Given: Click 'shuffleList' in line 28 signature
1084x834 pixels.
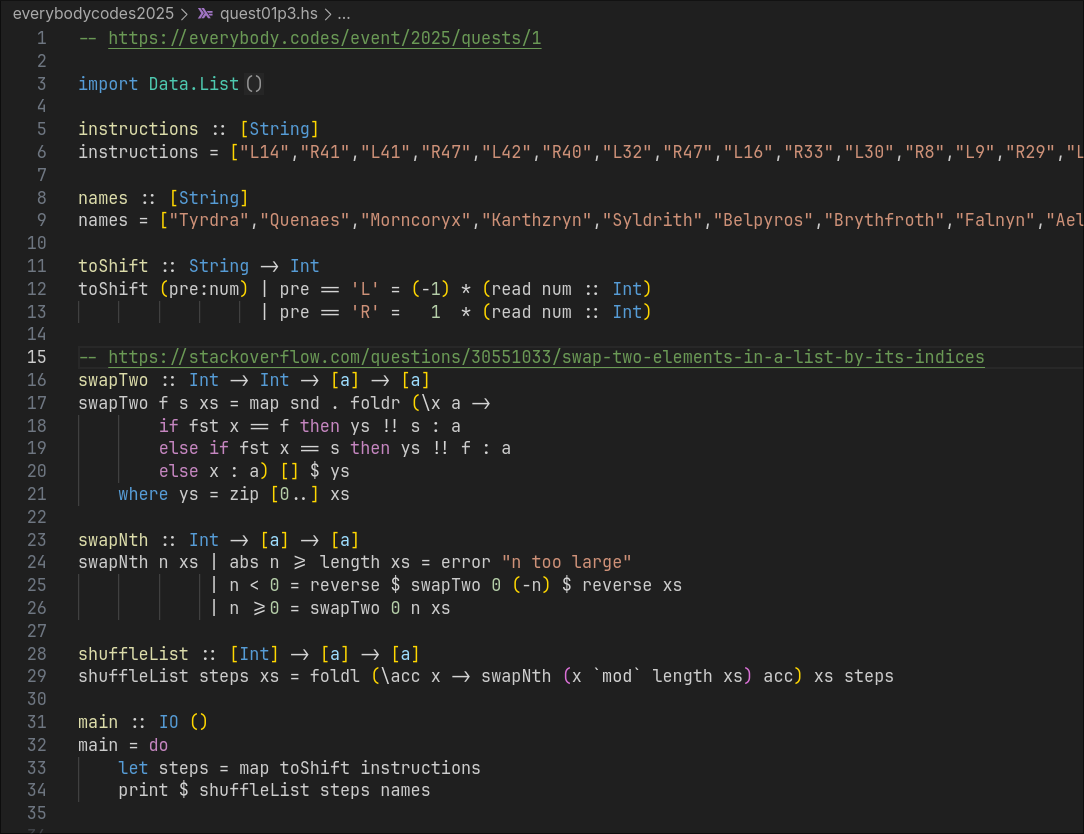Looking at the screenshot, I should pyautogui.click(x=133, y=654).
